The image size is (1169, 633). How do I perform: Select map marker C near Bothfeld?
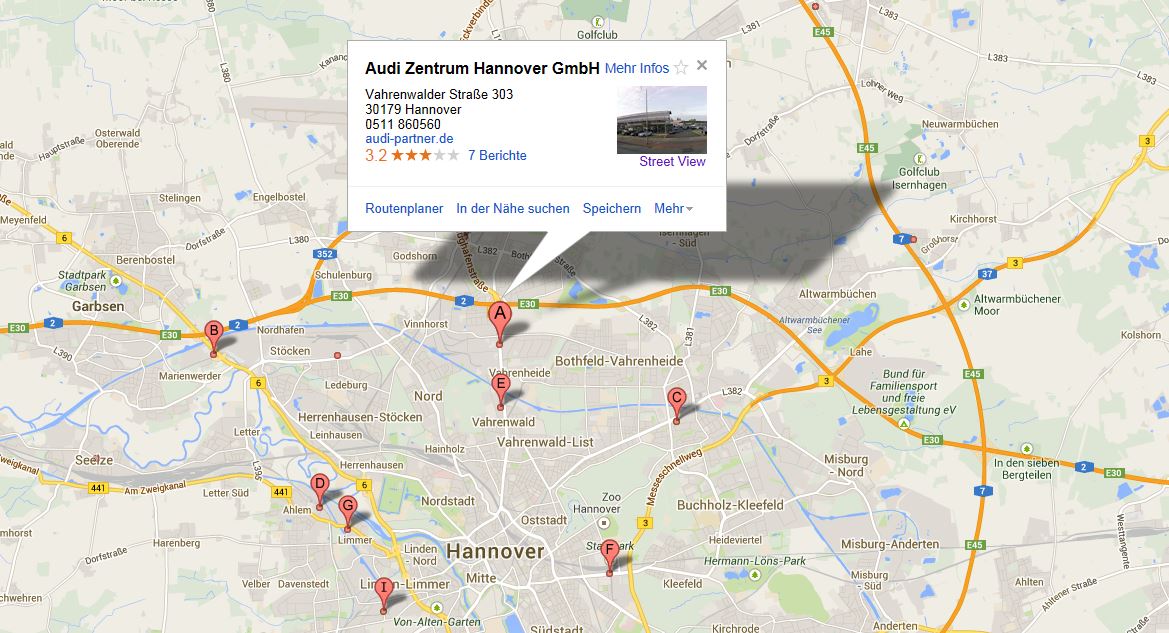click(x=676, y=403)
